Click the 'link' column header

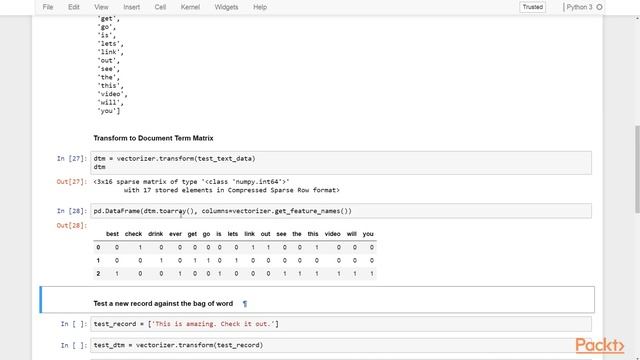pos(249,234)
